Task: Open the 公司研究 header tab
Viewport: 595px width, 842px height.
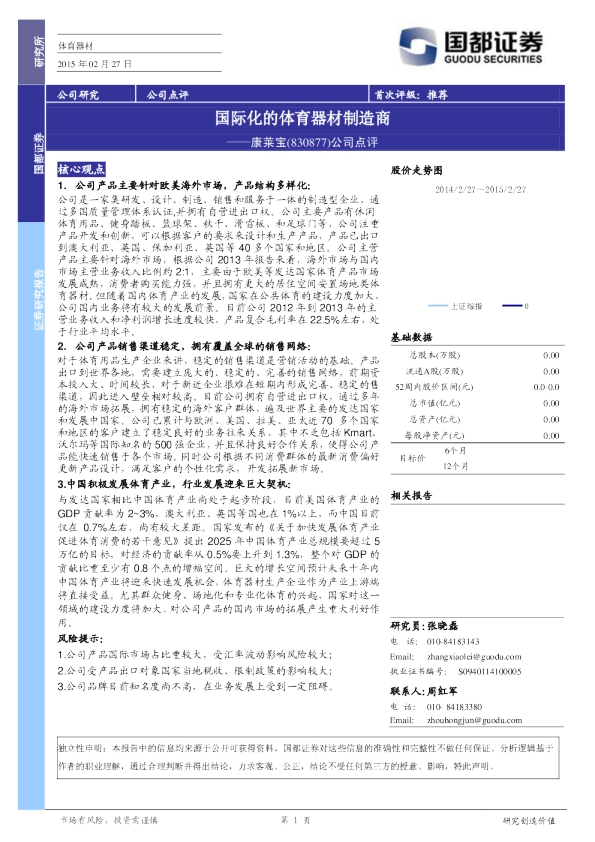Action: point(78,95)
